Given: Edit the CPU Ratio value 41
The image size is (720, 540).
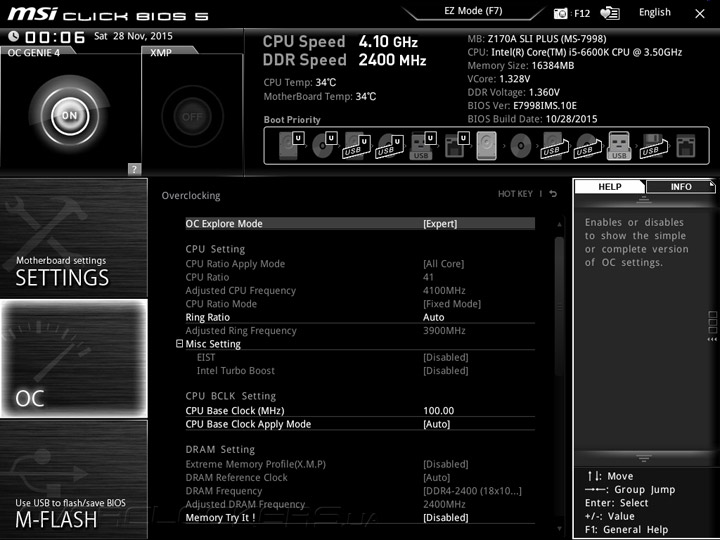Looking at the screenshot, I should pyautogui.click(x=428, y=277).
